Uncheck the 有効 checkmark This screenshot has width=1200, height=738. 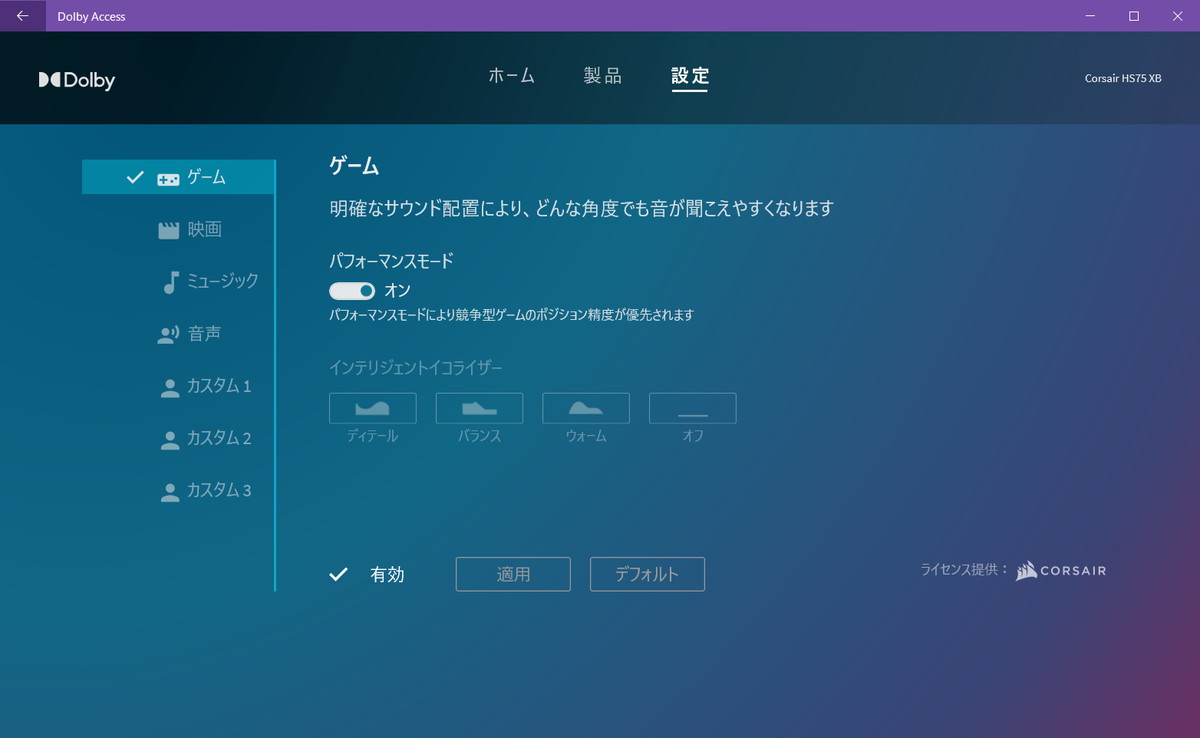coord(339,574)
